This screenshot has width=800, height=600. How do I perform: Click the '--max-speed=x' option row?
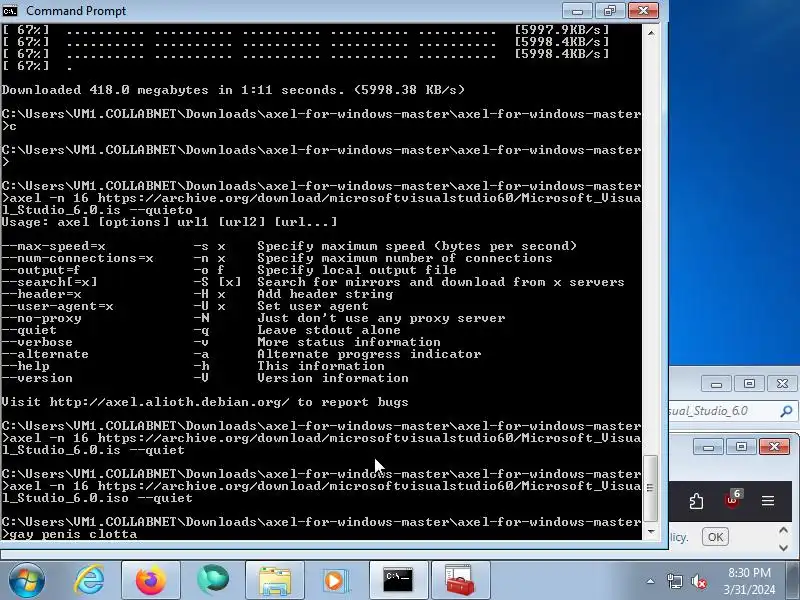click(x=289, y=246)
